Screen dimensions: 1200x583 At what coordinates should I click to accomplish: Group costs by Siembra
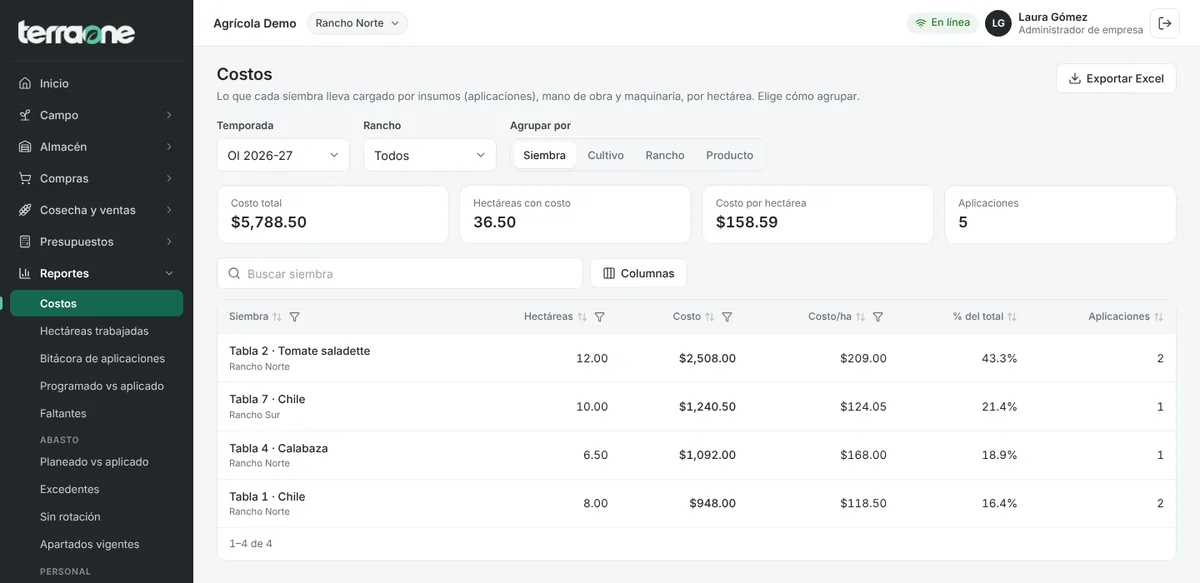(544, 155)
